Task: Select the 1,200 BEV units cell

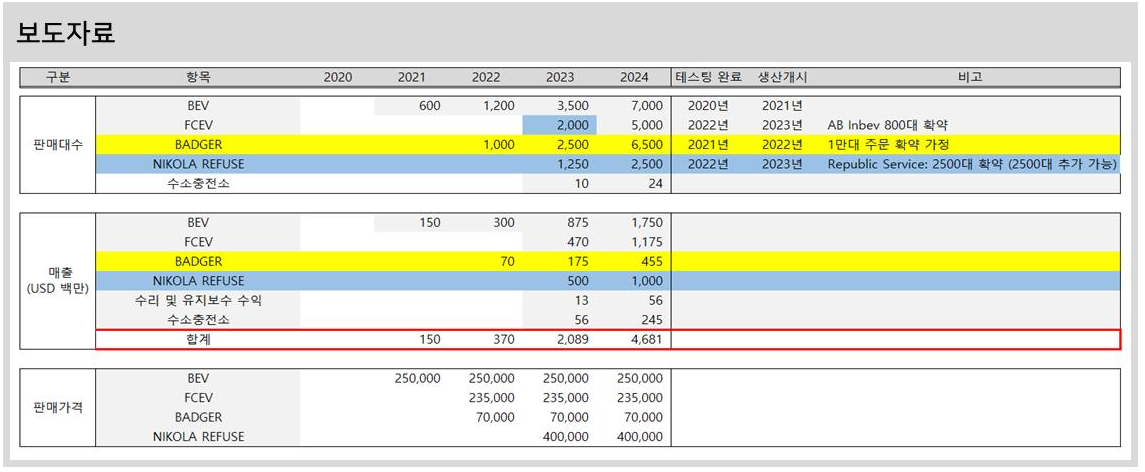Action: [499, 106]
